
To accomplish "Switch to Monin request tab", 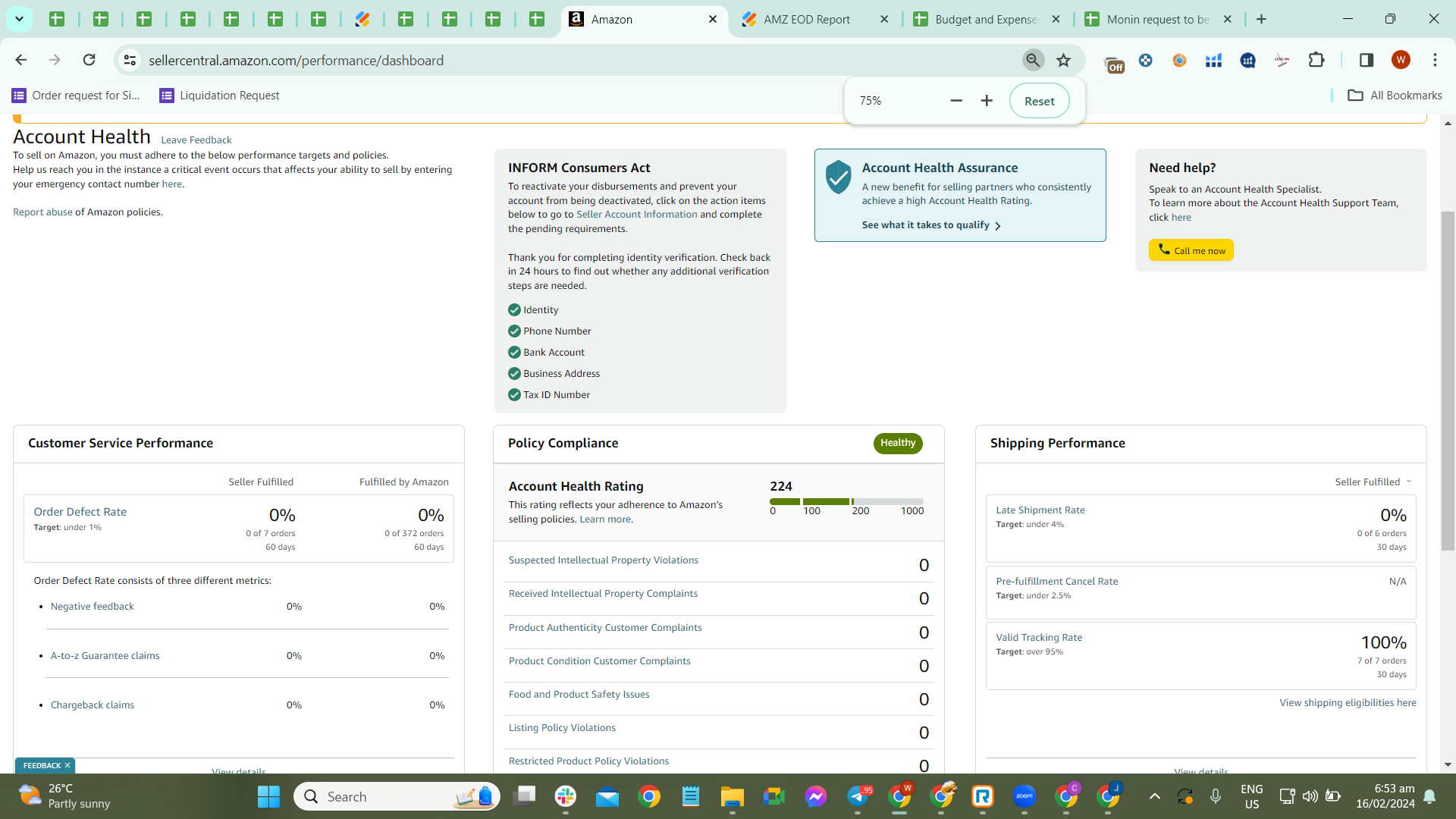I will tap(1158, 20).
